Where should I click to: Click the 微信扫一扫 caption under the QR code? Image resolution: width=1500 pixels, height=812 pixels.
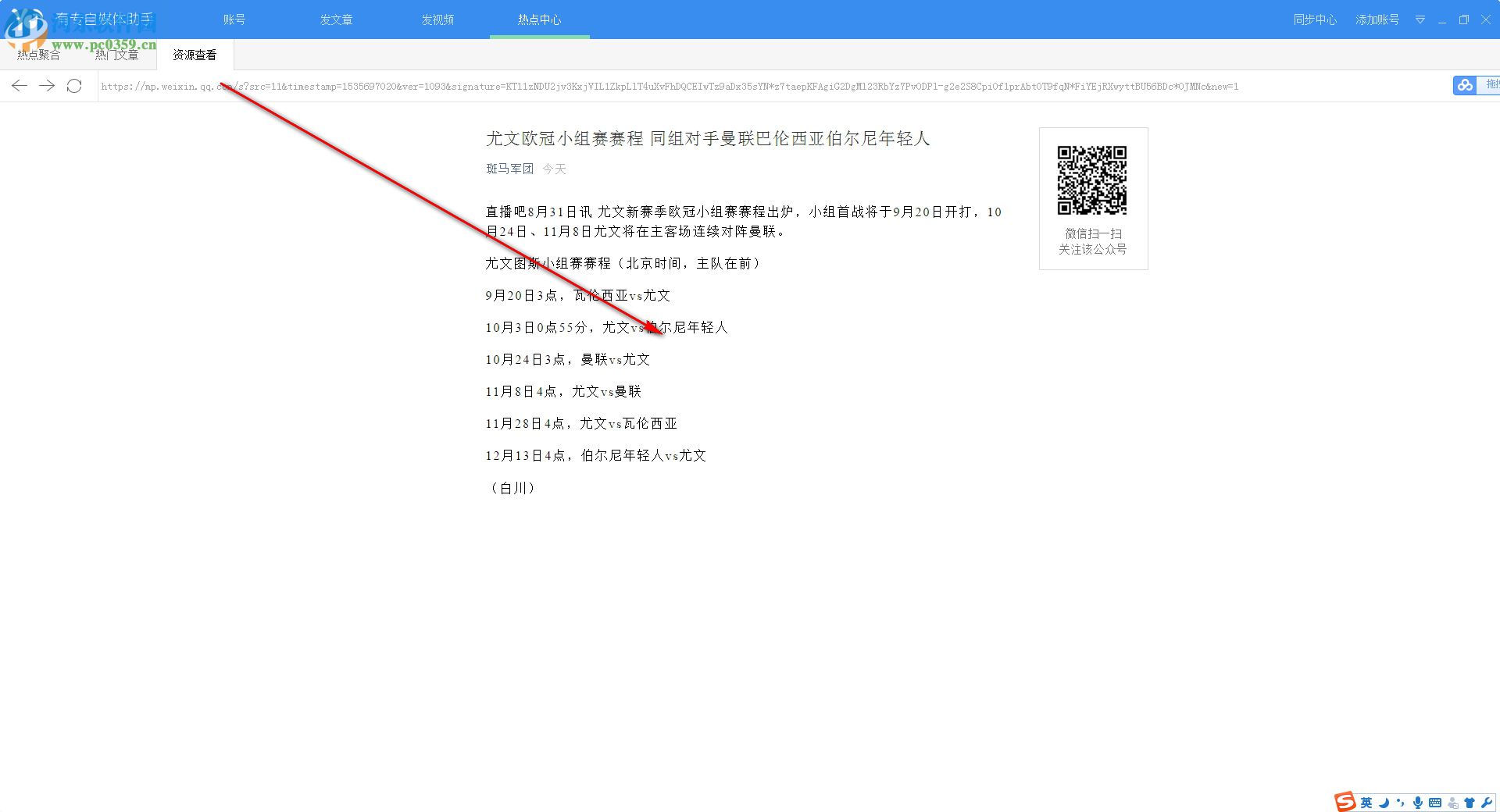pyautogui.click(x=1093, y=233)
